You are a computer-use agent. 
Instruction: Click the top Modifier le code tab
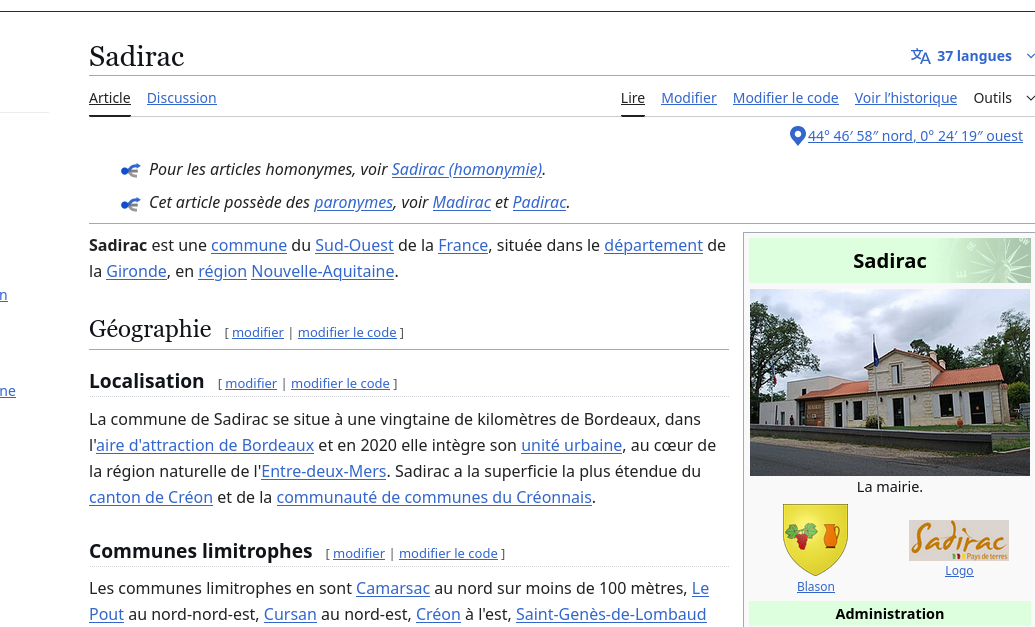click(x=785, y=98)
